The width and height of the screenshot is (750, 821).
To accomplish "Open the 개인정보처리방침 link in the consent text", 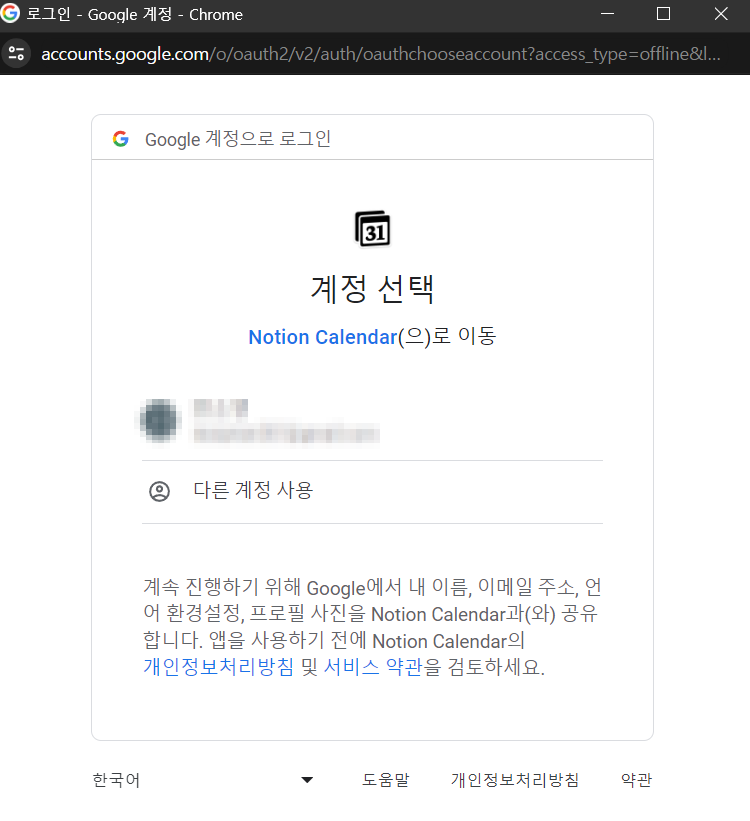I will pos(218,667).
